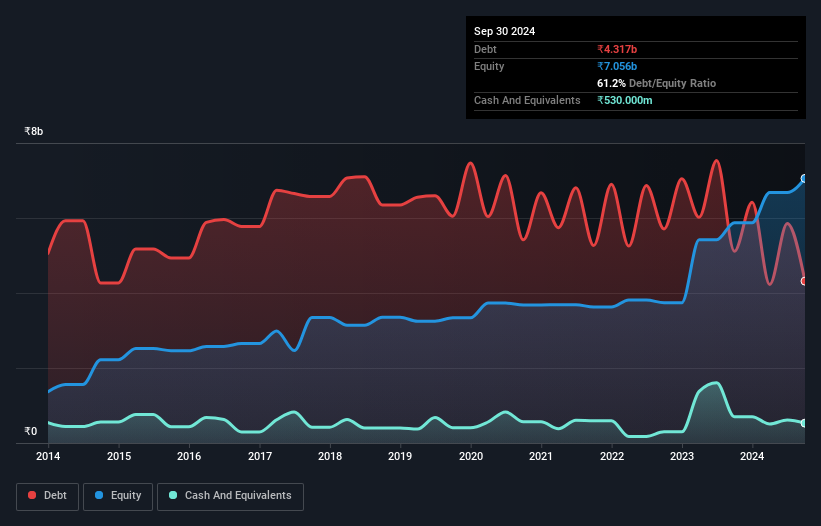This screenshot has height=526, width=821.
Task: Click the 2016 x-axis label
Action: click(189, 456)
